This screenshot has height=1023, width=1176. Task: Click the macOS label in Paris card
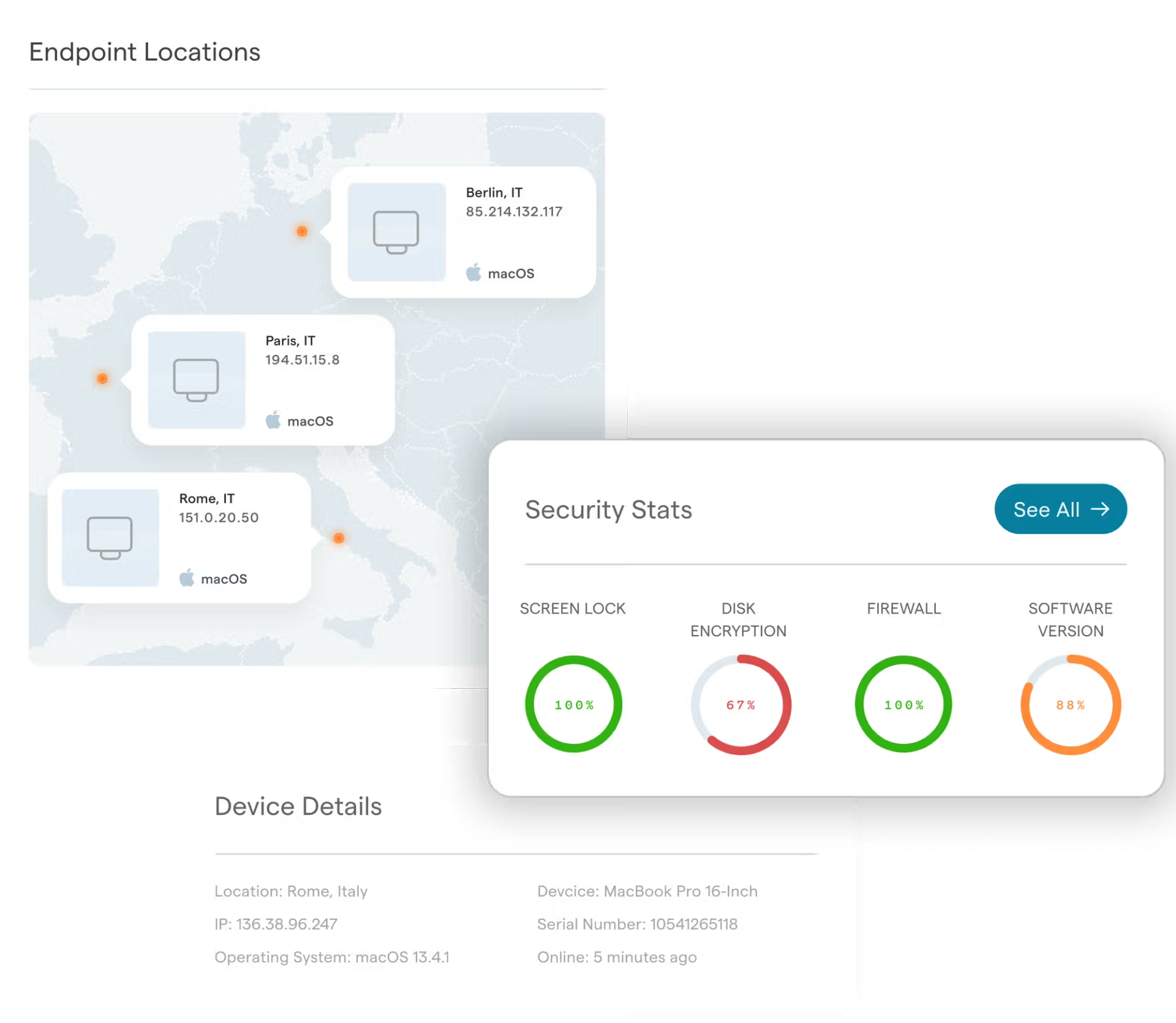click(x=311, y=422)
